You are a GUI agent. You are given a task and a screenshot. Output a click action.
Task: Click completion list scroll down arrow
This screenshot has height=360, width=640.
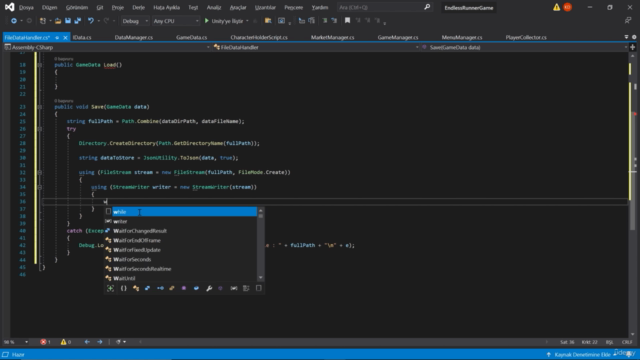(261, 278)
